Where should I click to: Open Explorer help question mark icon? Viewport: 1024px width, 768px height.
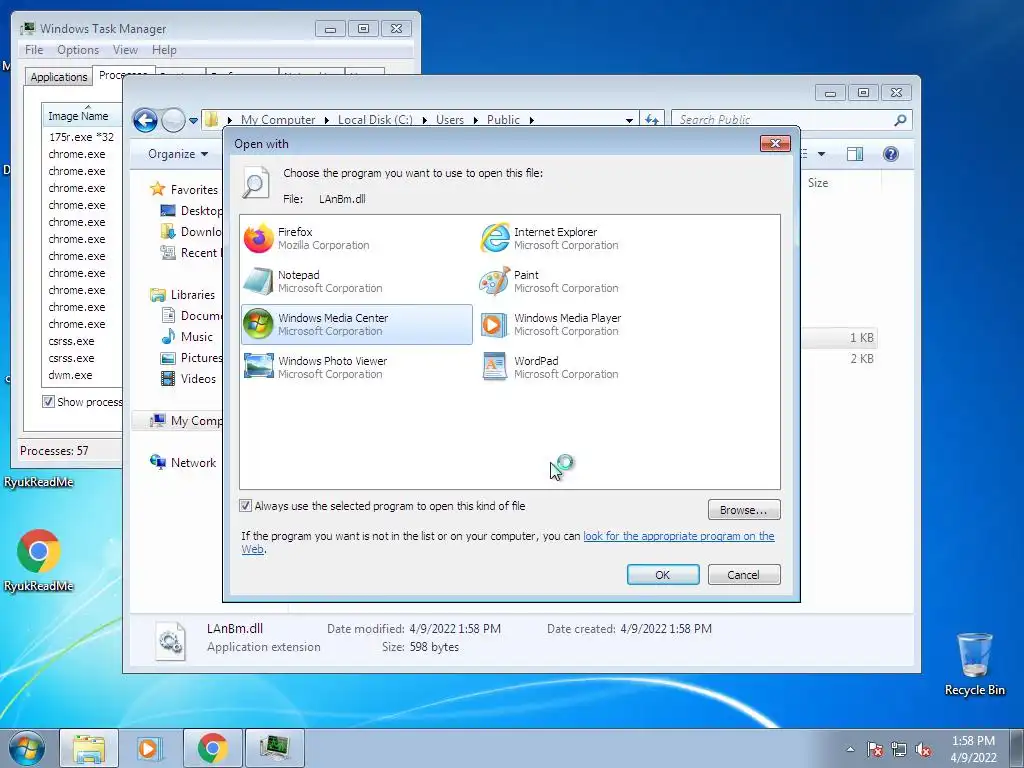click(x=891, y=154)
